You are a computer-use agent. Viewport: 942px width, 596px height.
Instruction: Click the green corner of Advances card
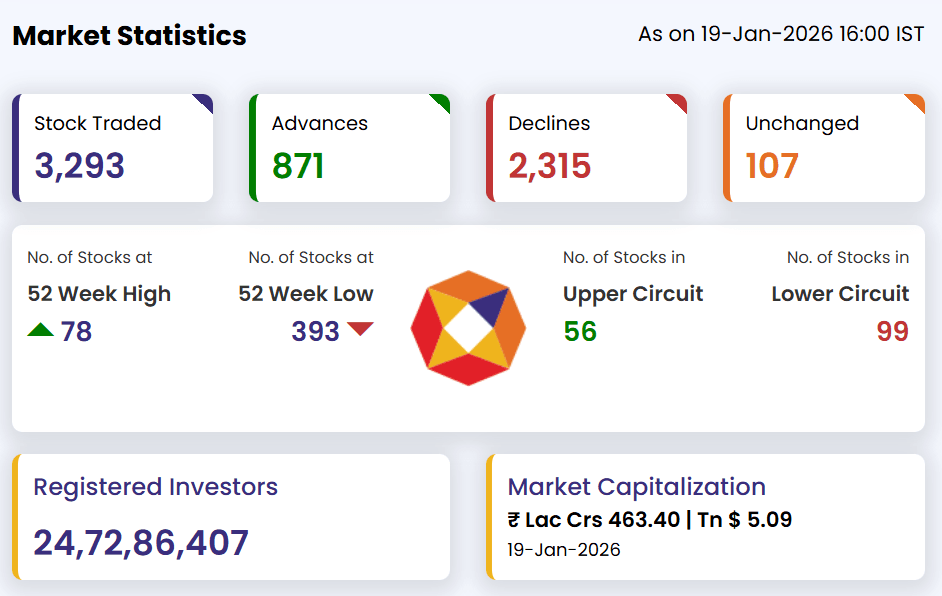click(x=442, y=101)
